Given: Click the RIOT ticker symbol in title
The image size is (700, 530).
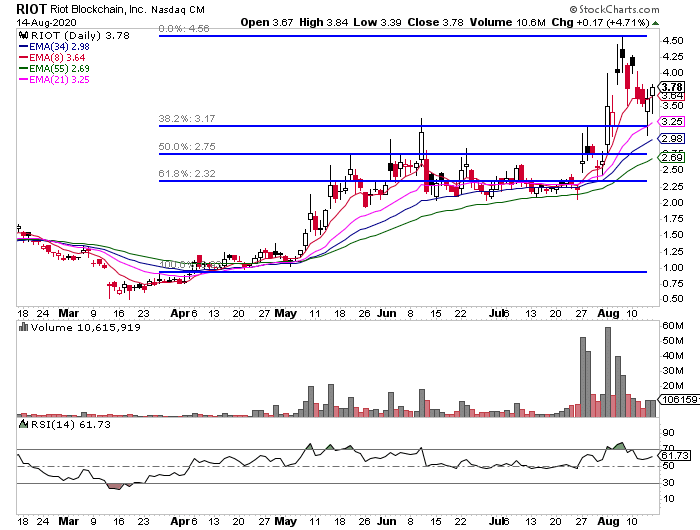Looking at the screenshot, I should (x=31, y=9).
